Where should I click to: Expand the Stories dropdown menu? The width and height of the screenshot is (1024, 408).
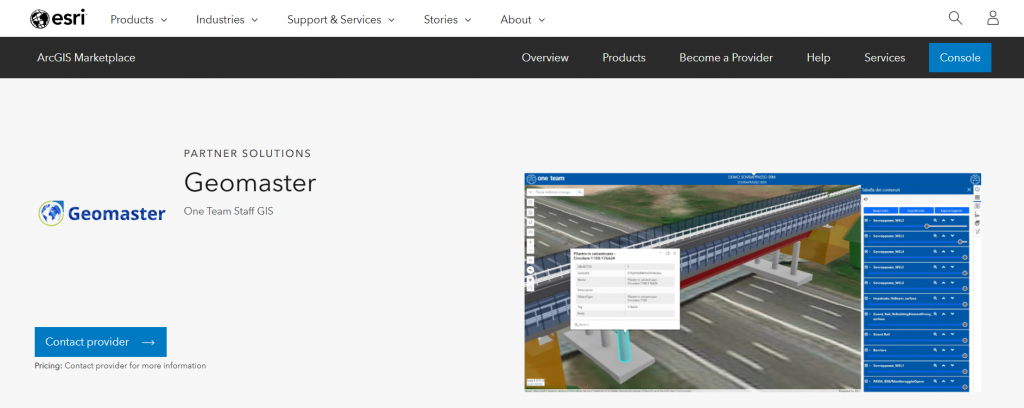point(447,20)
